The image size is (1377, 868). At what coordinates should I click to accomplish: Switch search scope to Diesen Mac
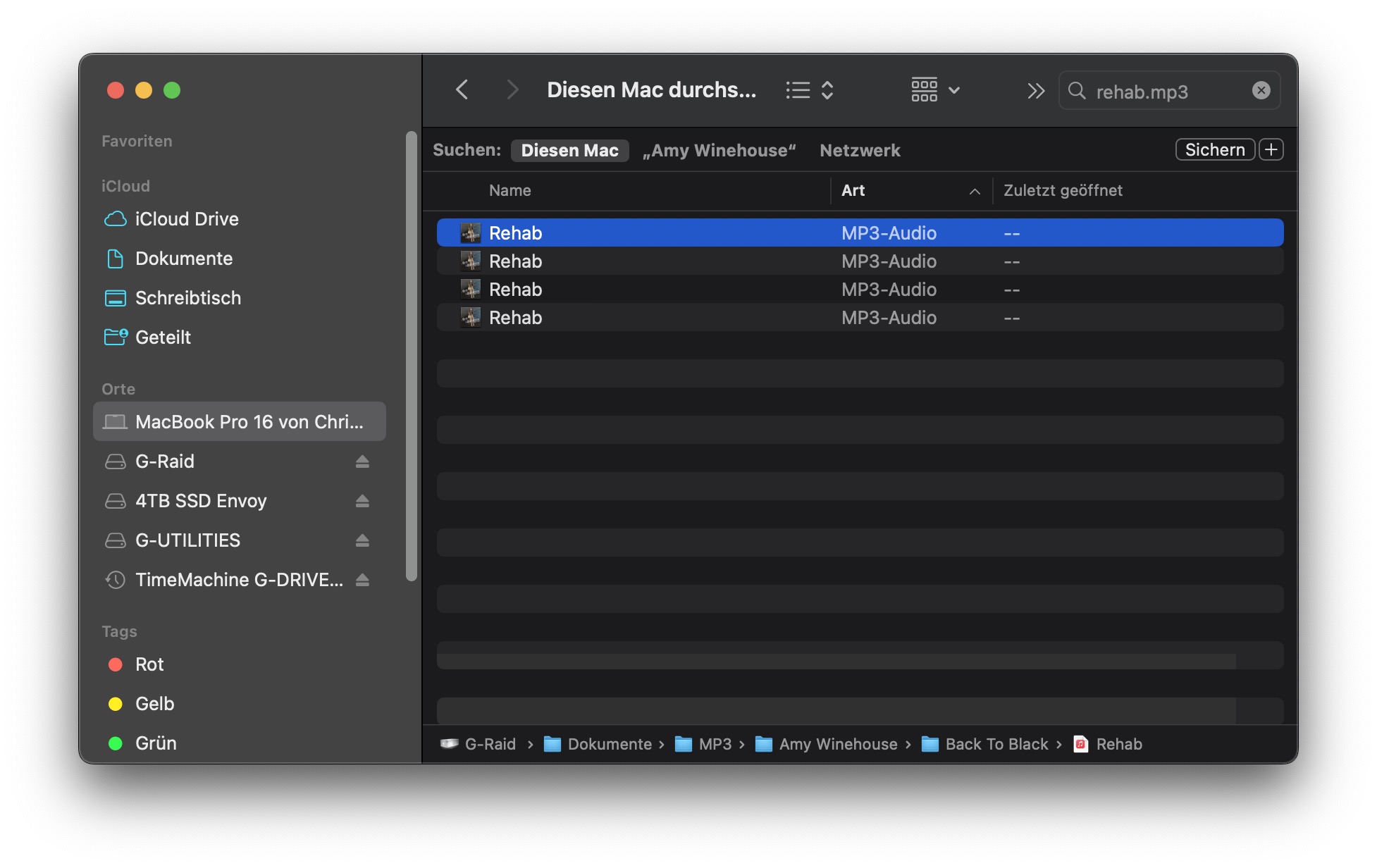point(569,150)
